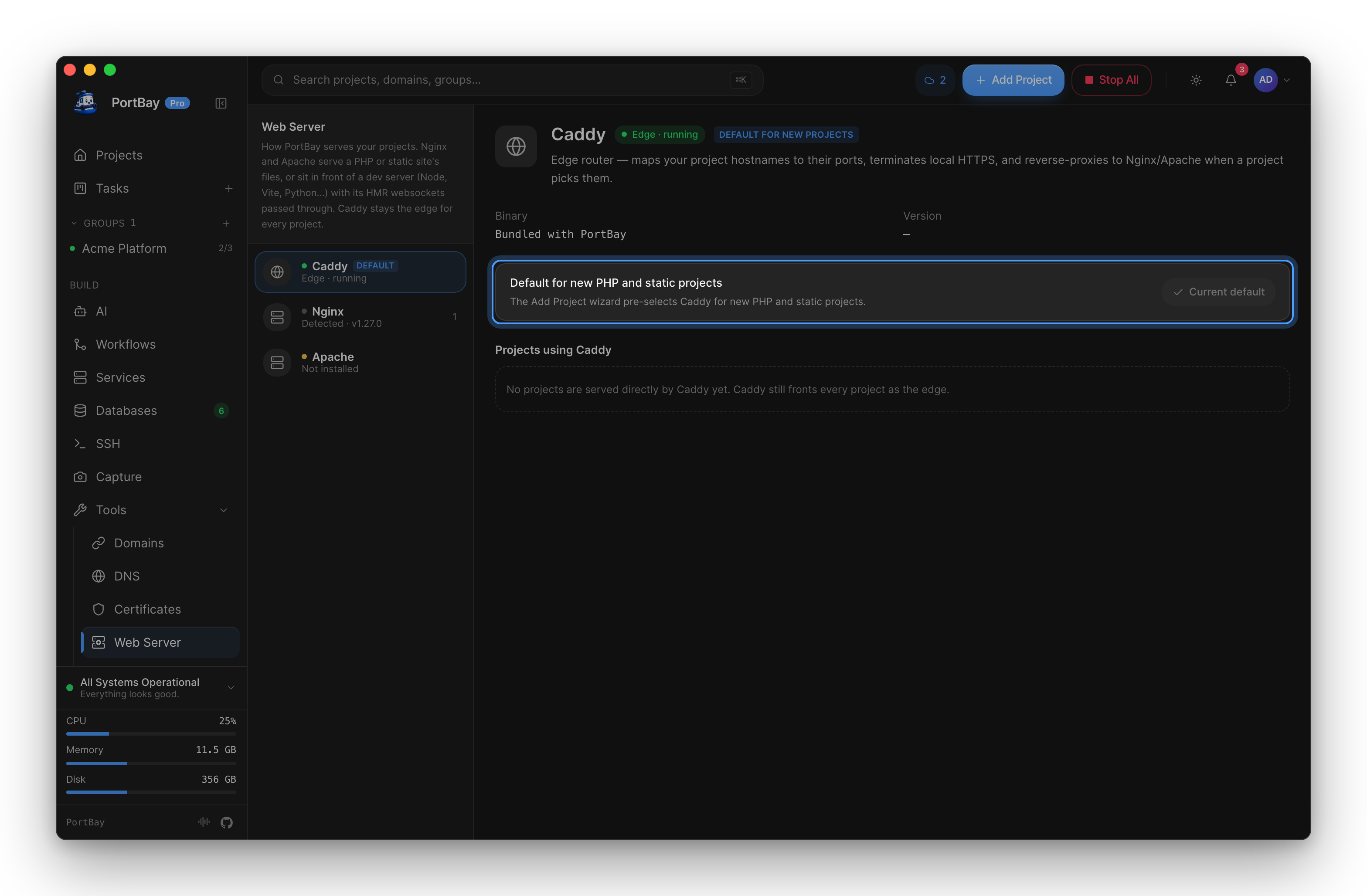Screen dimensions: 1367x896
Task: Open the GitHub icon in footer
Action: (x=227, y=822)
